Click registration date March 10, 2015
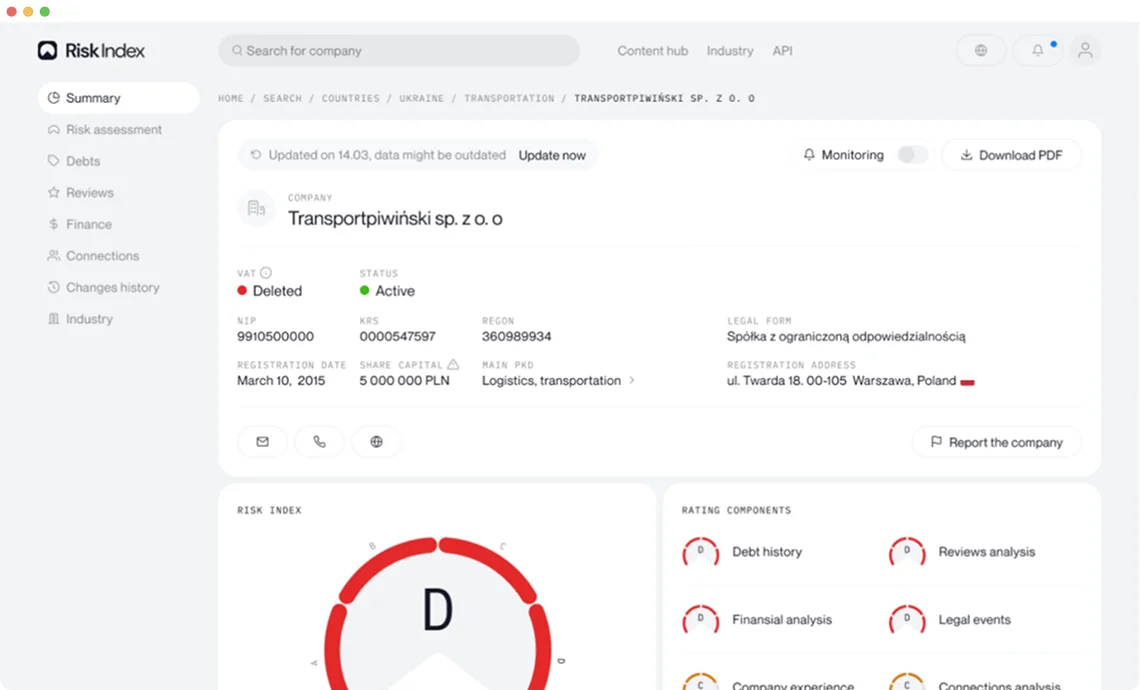 pos(281,381)
